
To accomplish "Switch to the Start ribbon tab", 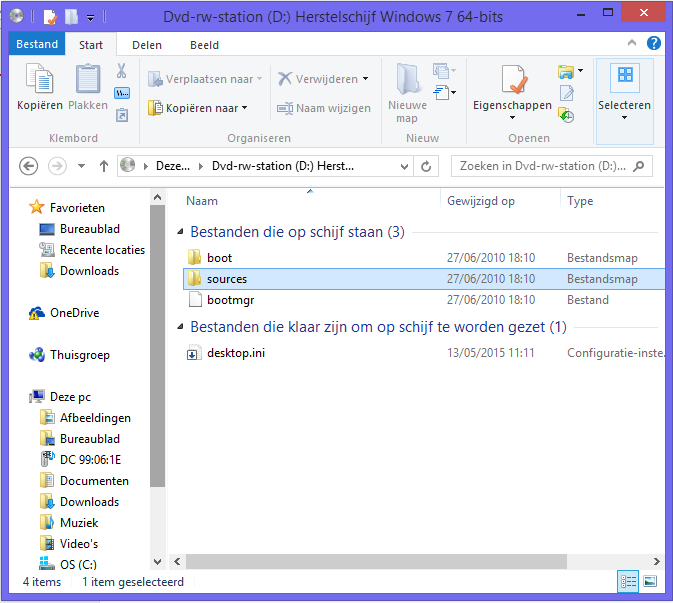I will pos(91,45).
